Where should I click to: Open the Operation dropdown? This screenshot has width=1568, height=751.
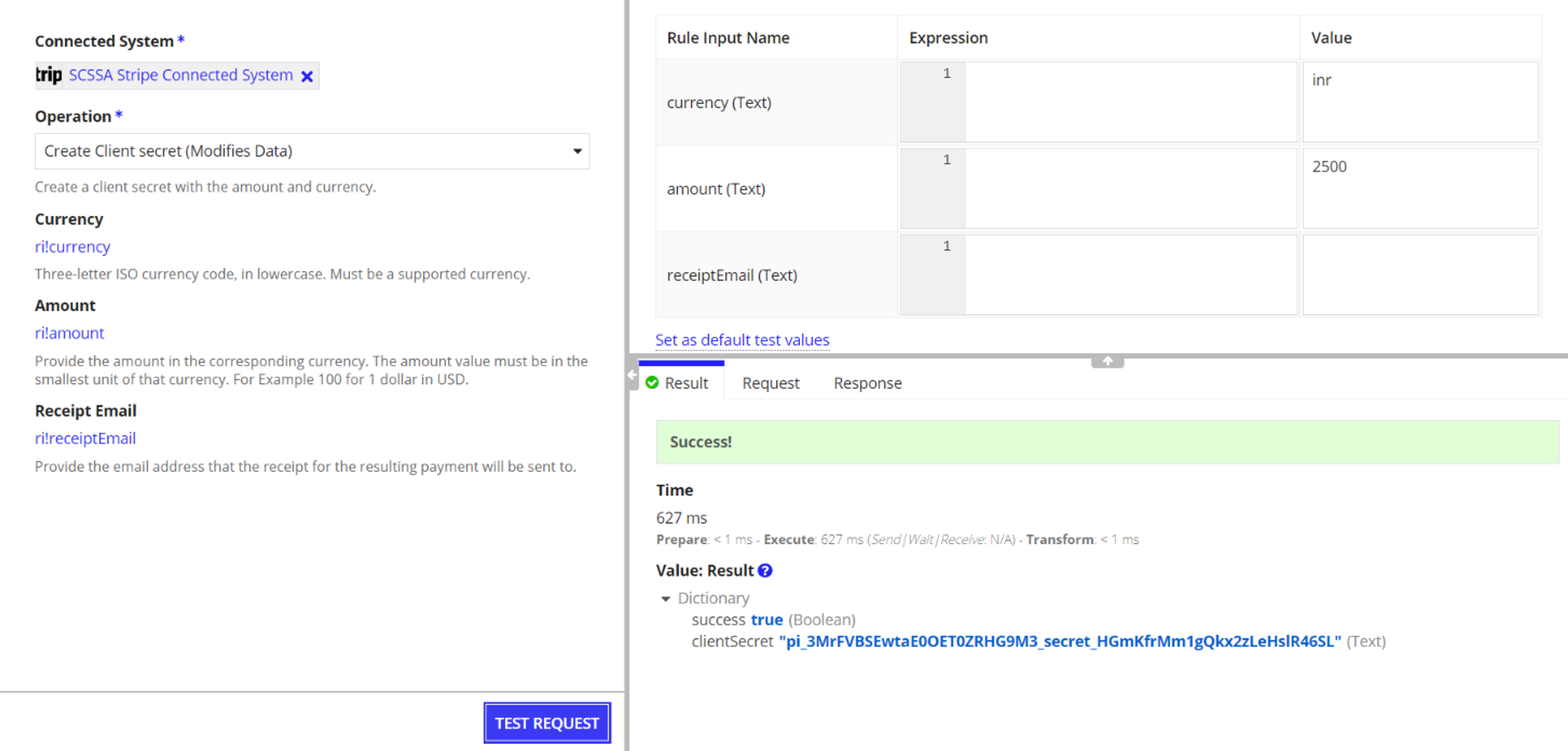(x=312, y=151)
